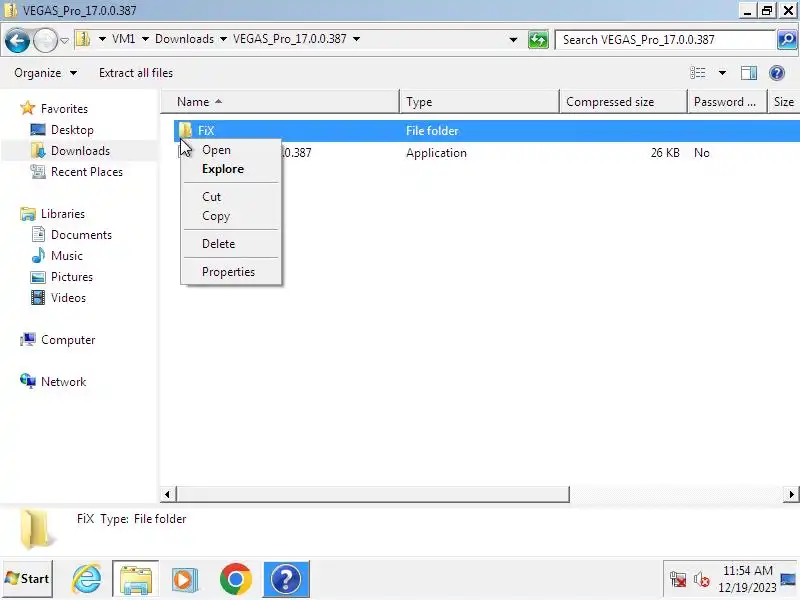Screen dimensions: 800x600
Task: Choose Cut in the context menu
Action: tap(231, 197)
